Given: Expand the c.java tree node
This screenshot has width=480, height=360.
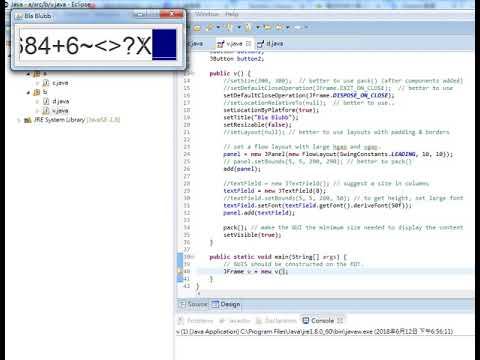Looking at the screenshot, I should click(37, 83).
